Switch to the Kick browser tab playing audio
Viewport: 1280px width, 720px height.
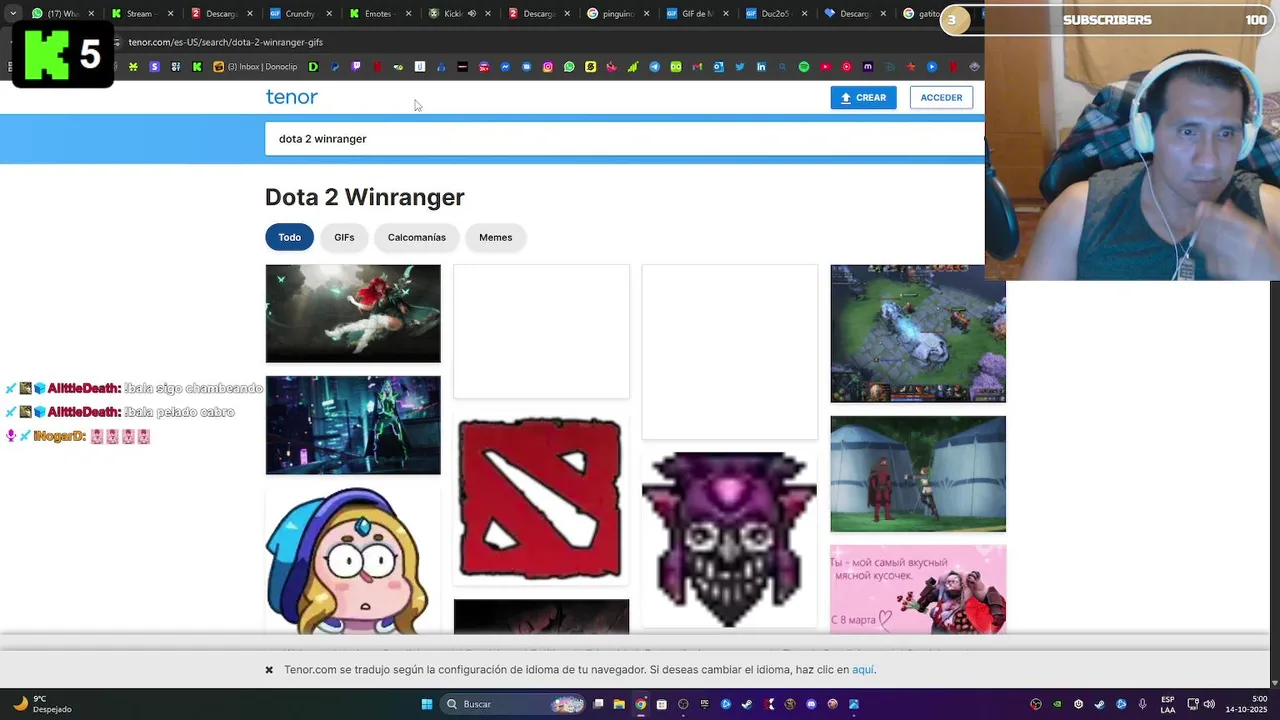coord(457,14)
